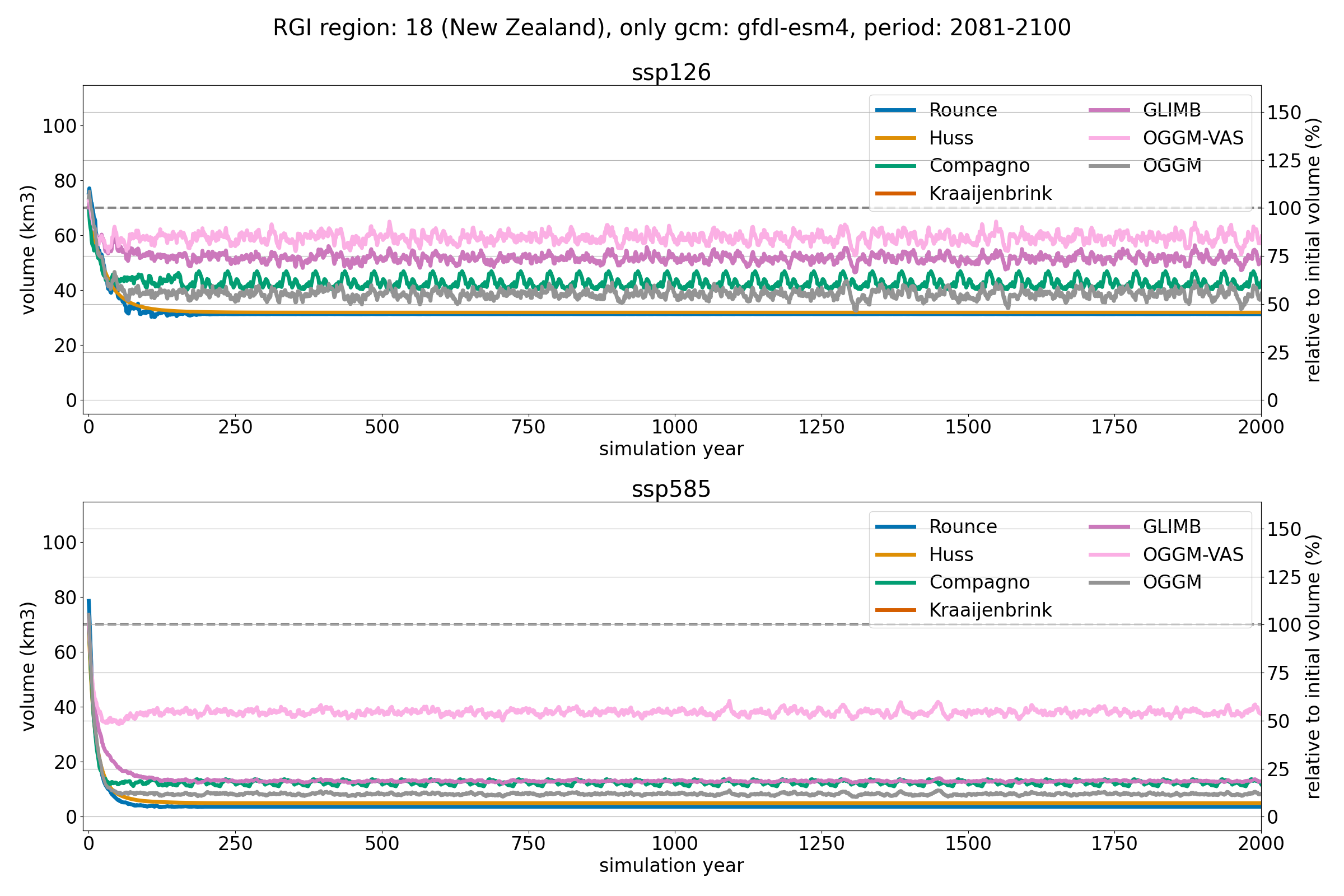Screen dimensions: 1344x896
Task: Click the Kraaijenbrink legend entry in ssp126 plot
Action: coord(990,193)
